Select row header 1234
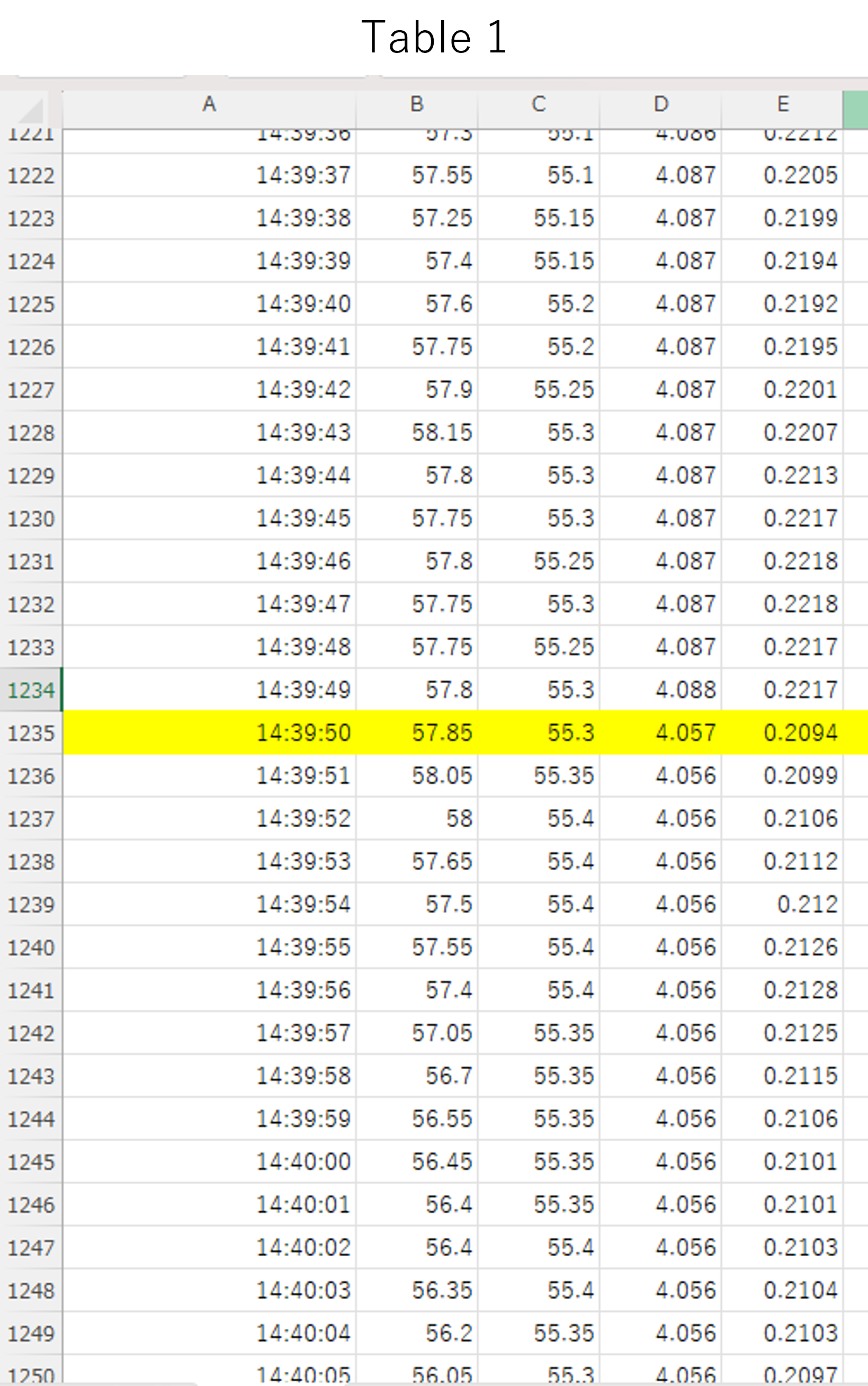The height and width of the screenshot is (1386, 868). (31, 689)
